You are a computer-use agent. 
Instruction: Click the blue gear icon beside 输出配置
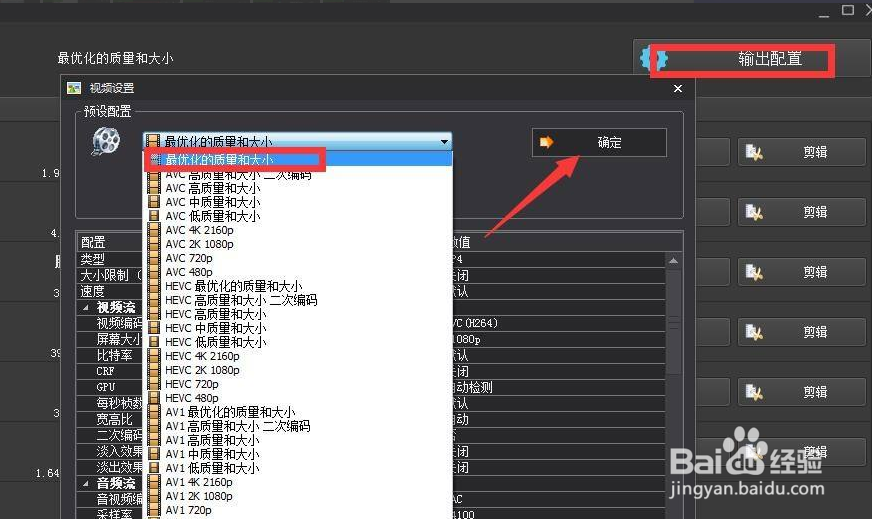coord(654,58)
